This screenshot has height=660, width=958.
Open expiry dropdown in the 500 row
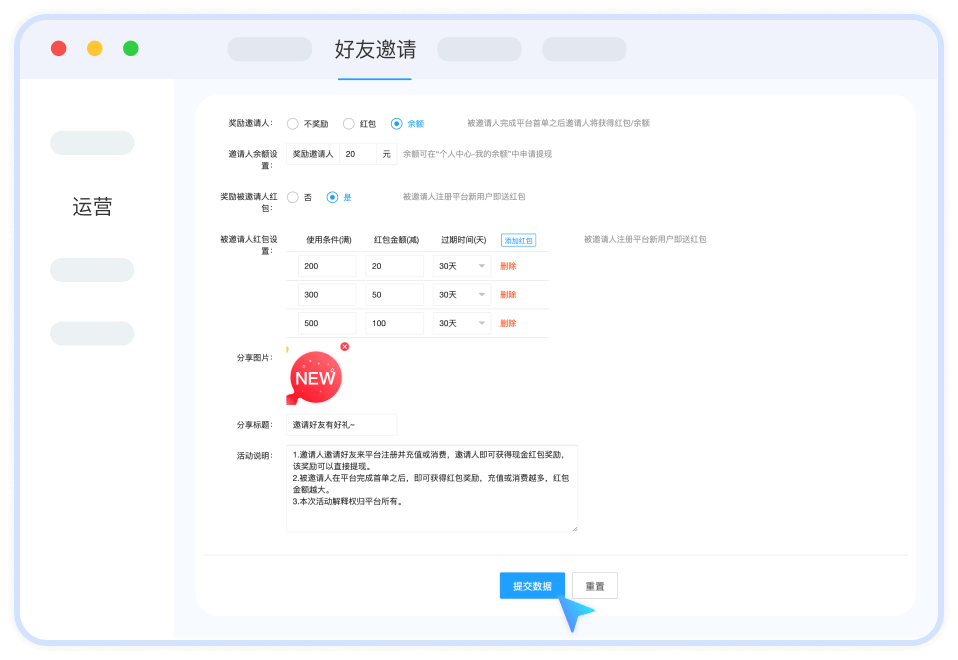tap(461, 323)
